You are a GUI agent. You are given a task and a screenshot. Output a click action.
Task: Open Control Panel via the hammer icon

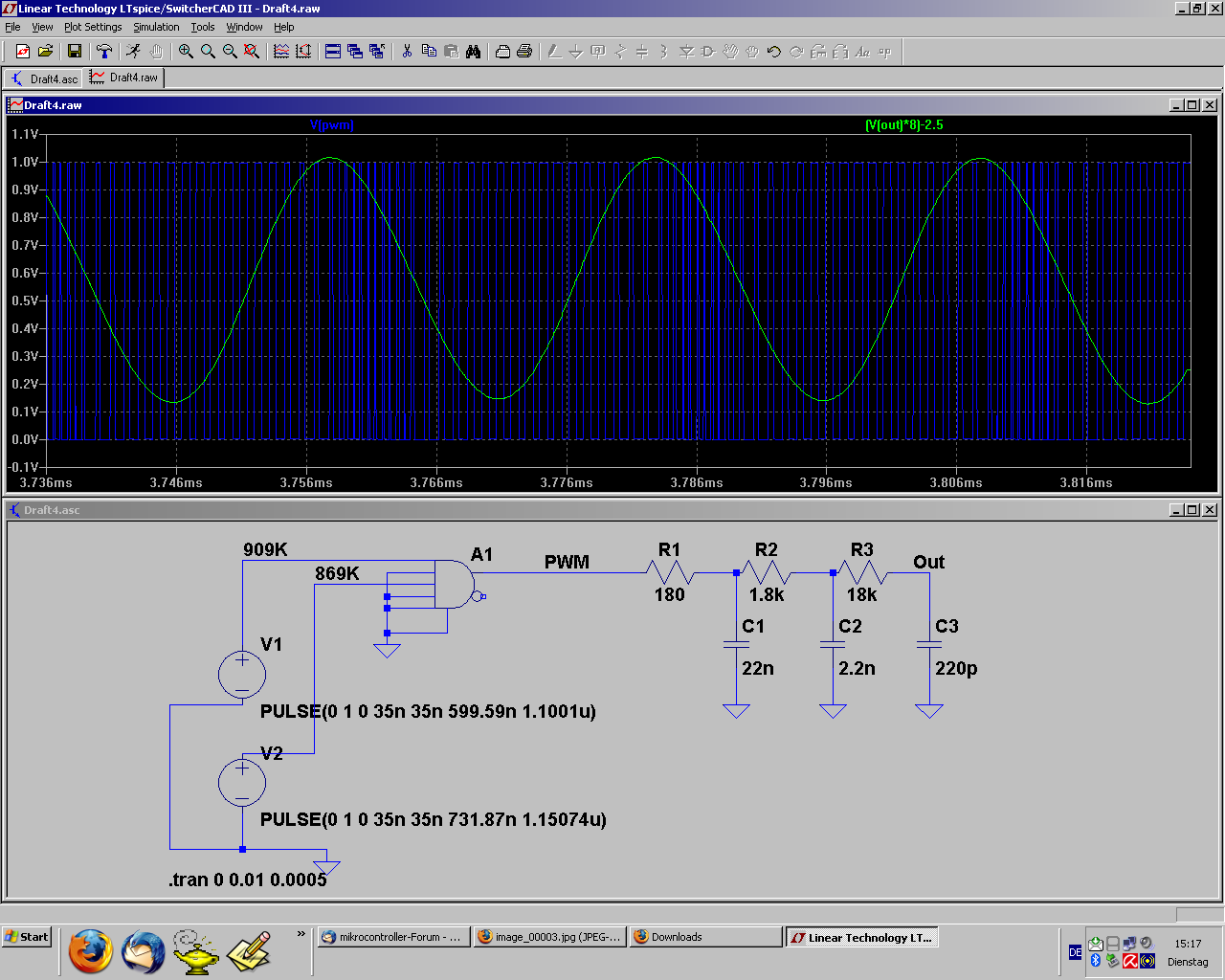[x=104, y=52]
